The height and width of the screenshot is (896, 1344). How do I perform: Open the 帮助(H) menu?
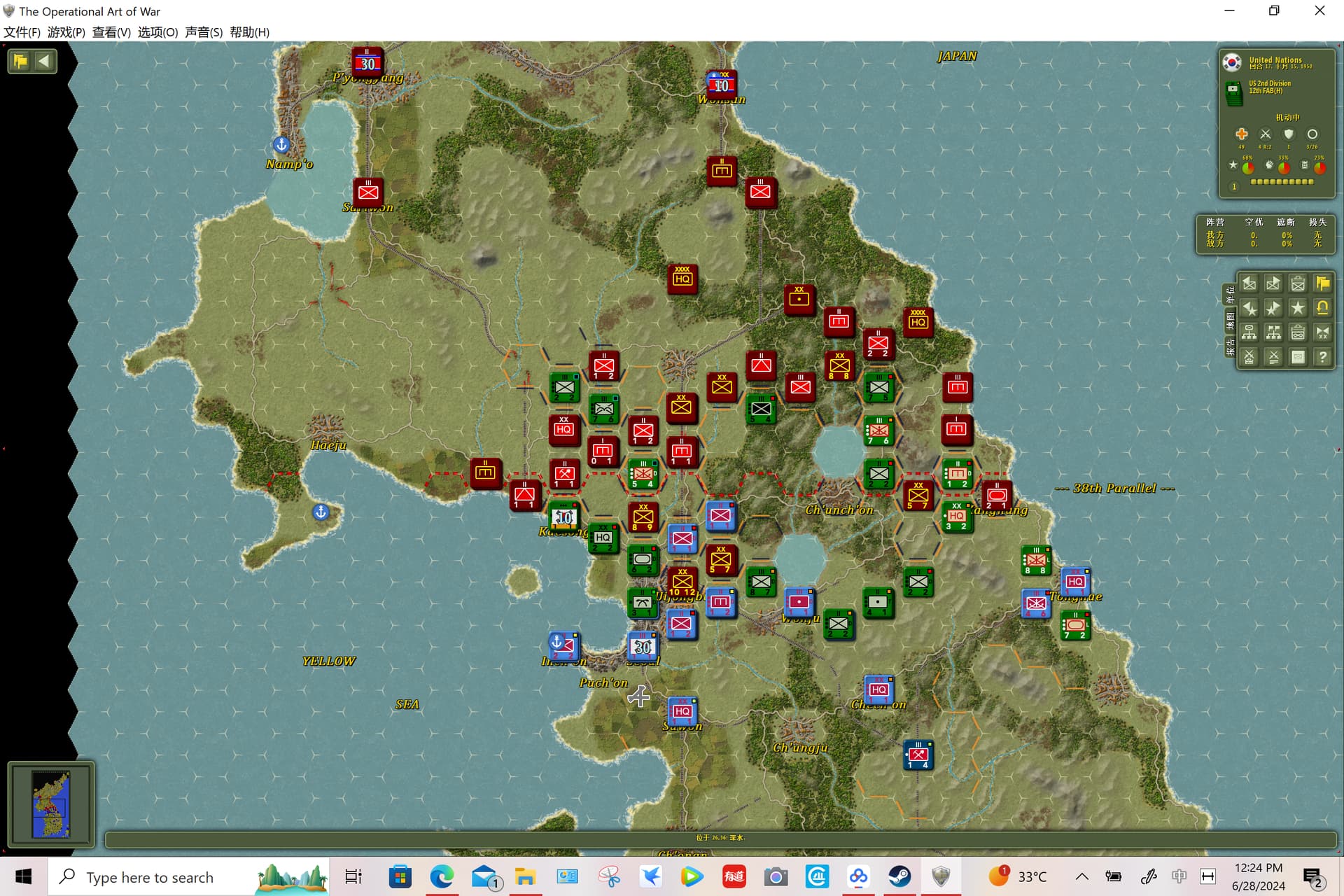tap(249, 32)
